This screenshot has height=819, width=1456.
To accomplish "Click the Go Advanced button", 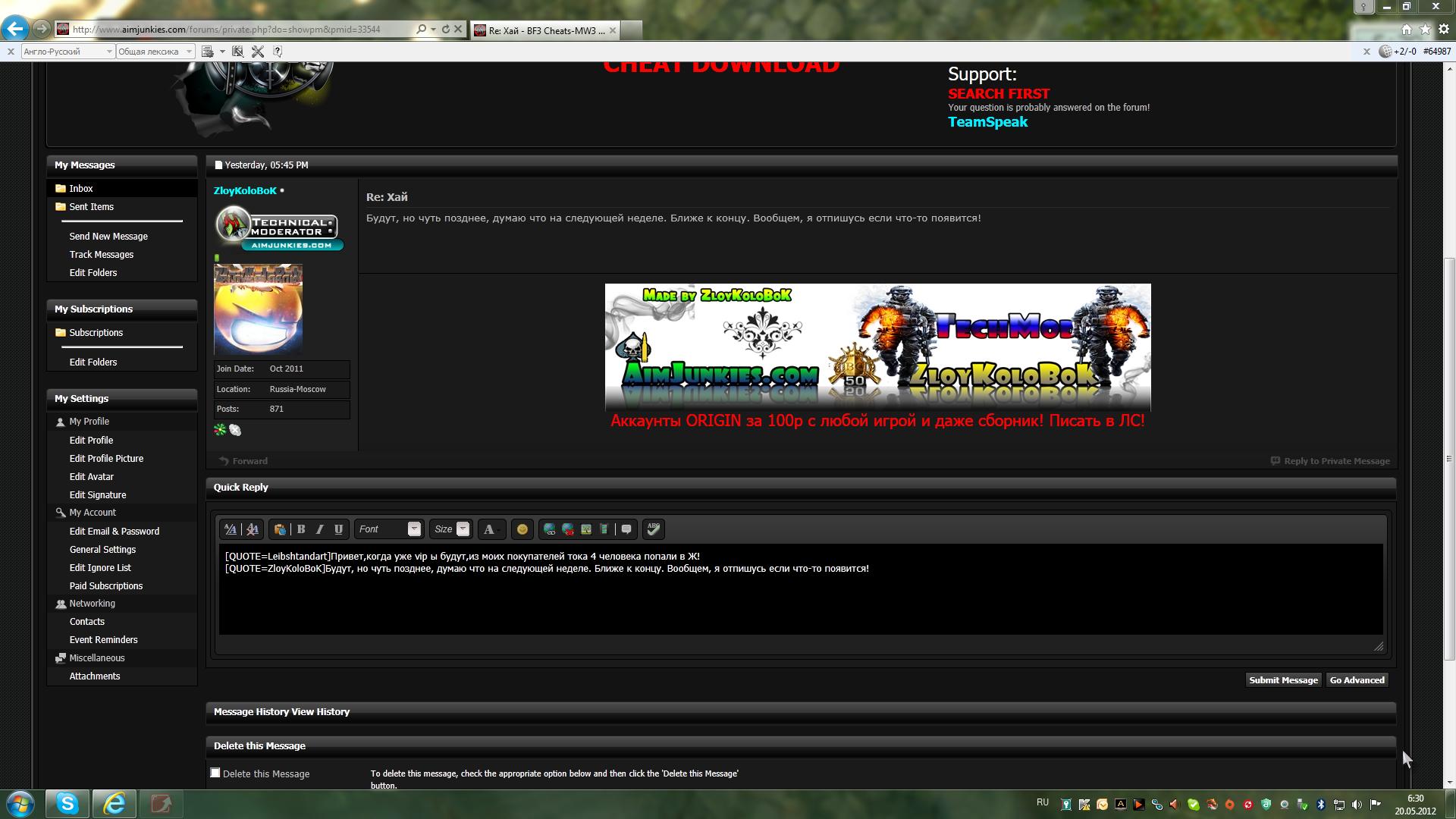I will point(1357,680).
